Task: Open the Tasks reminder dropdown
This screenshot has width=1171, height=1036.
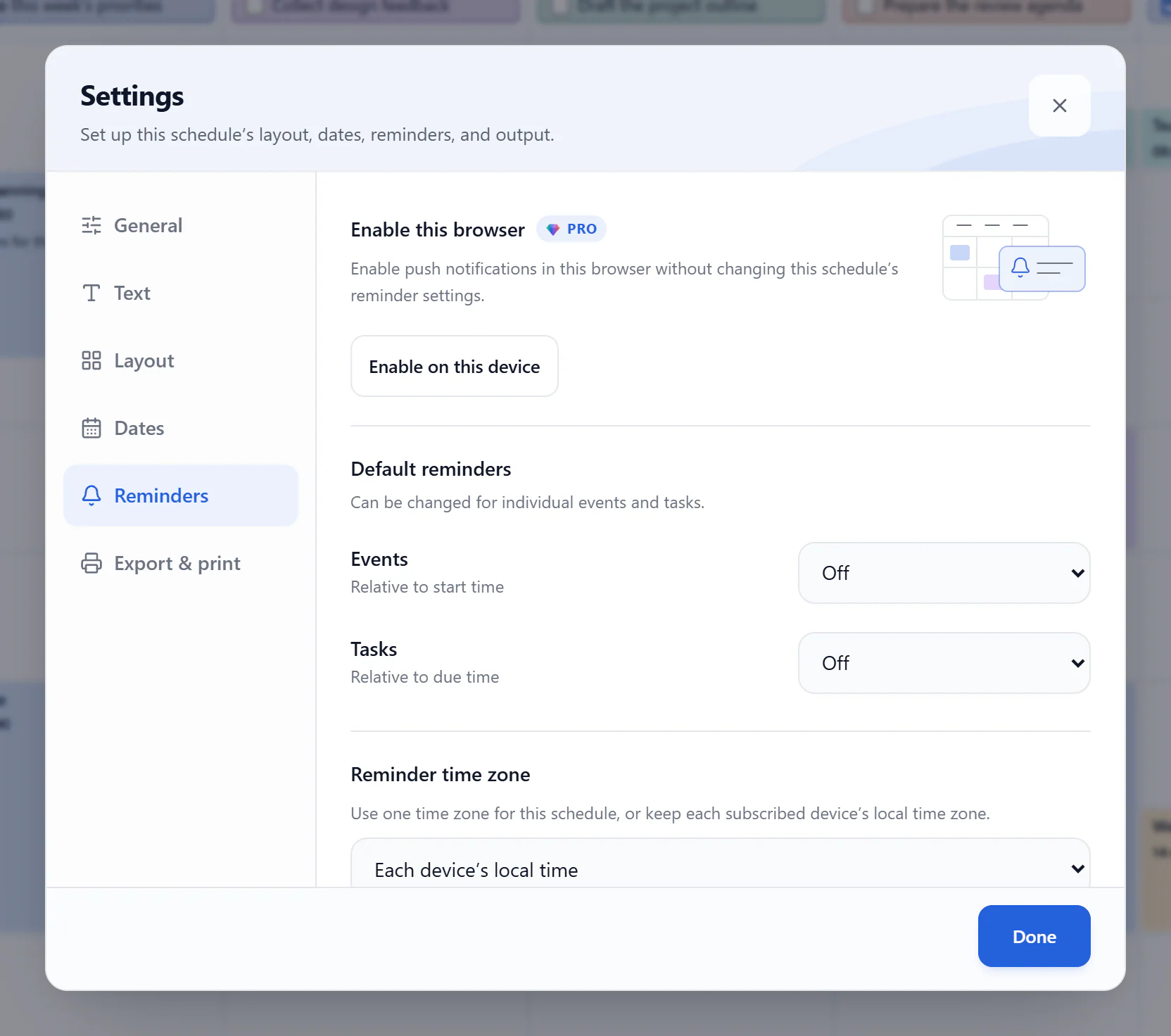Action: (x=944, y=663)
